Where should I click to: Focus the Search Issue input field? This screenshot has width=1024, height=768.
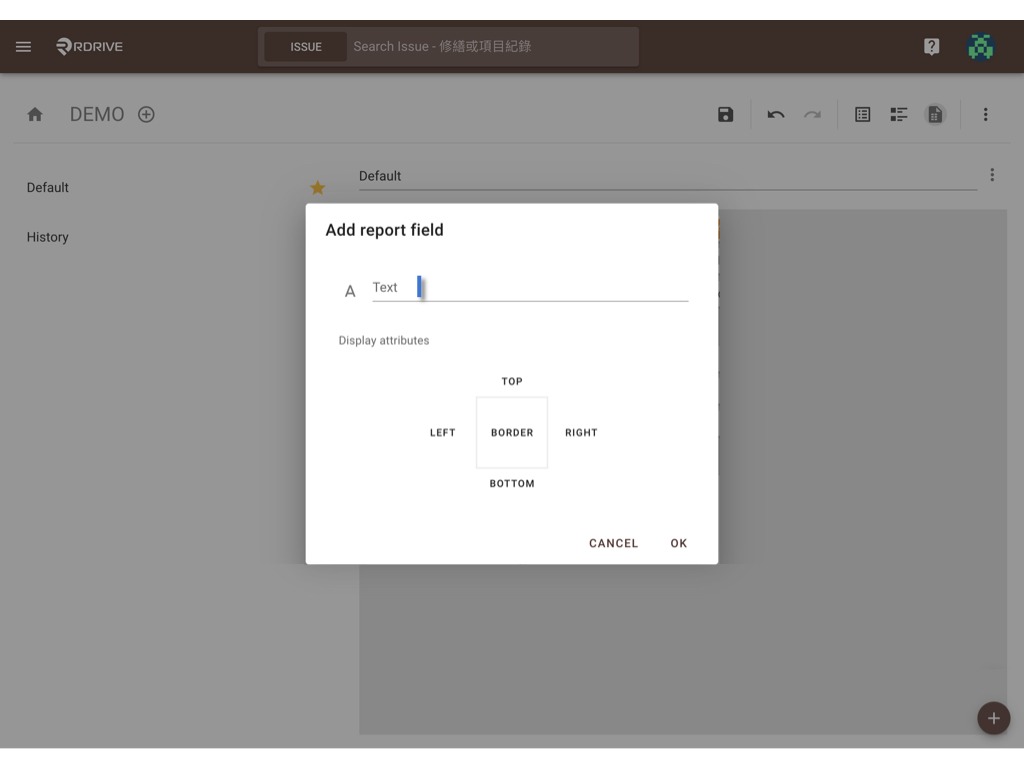pos(493,46)
